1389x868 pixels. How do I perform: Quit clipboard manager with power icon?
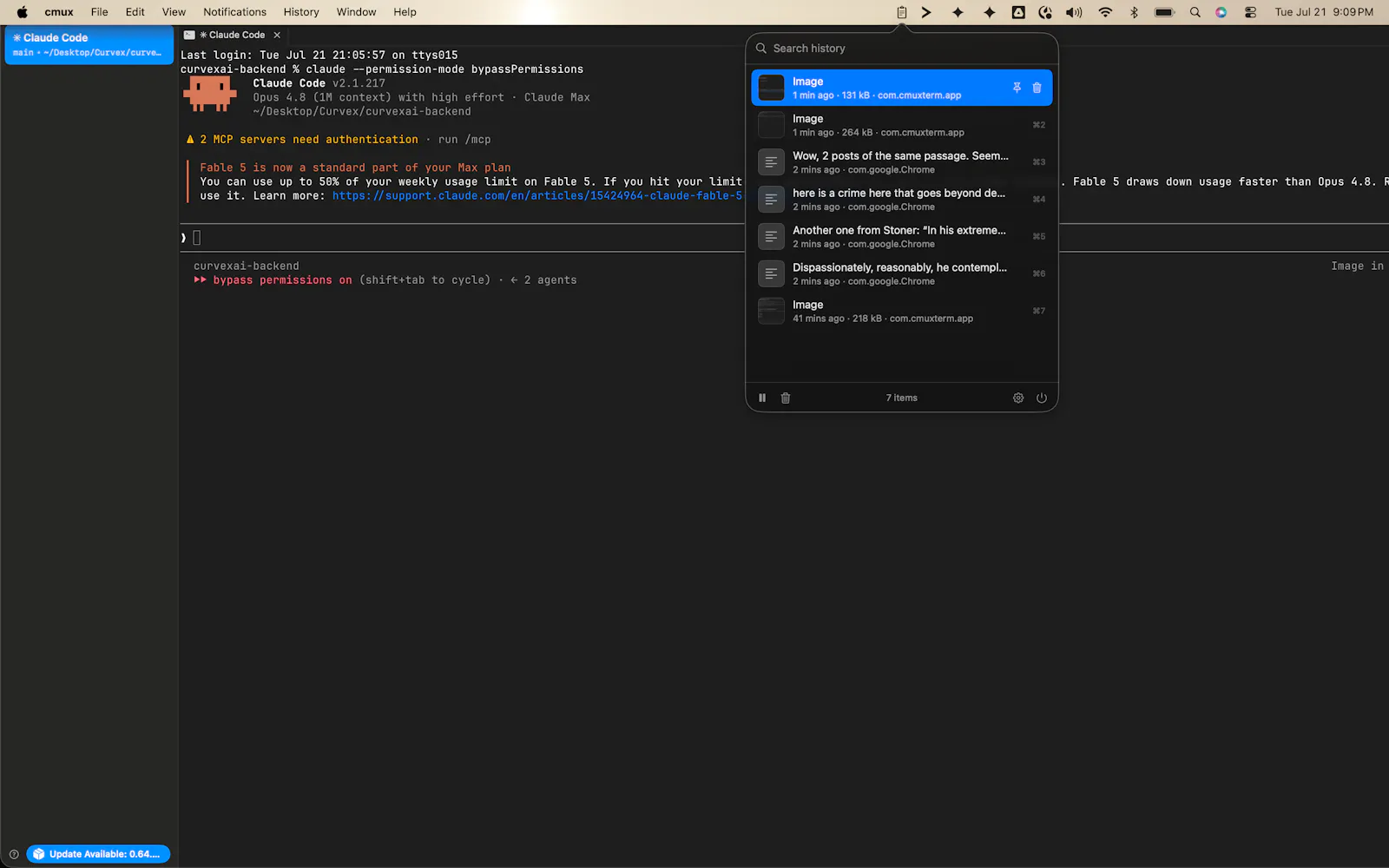(1042, 398)
